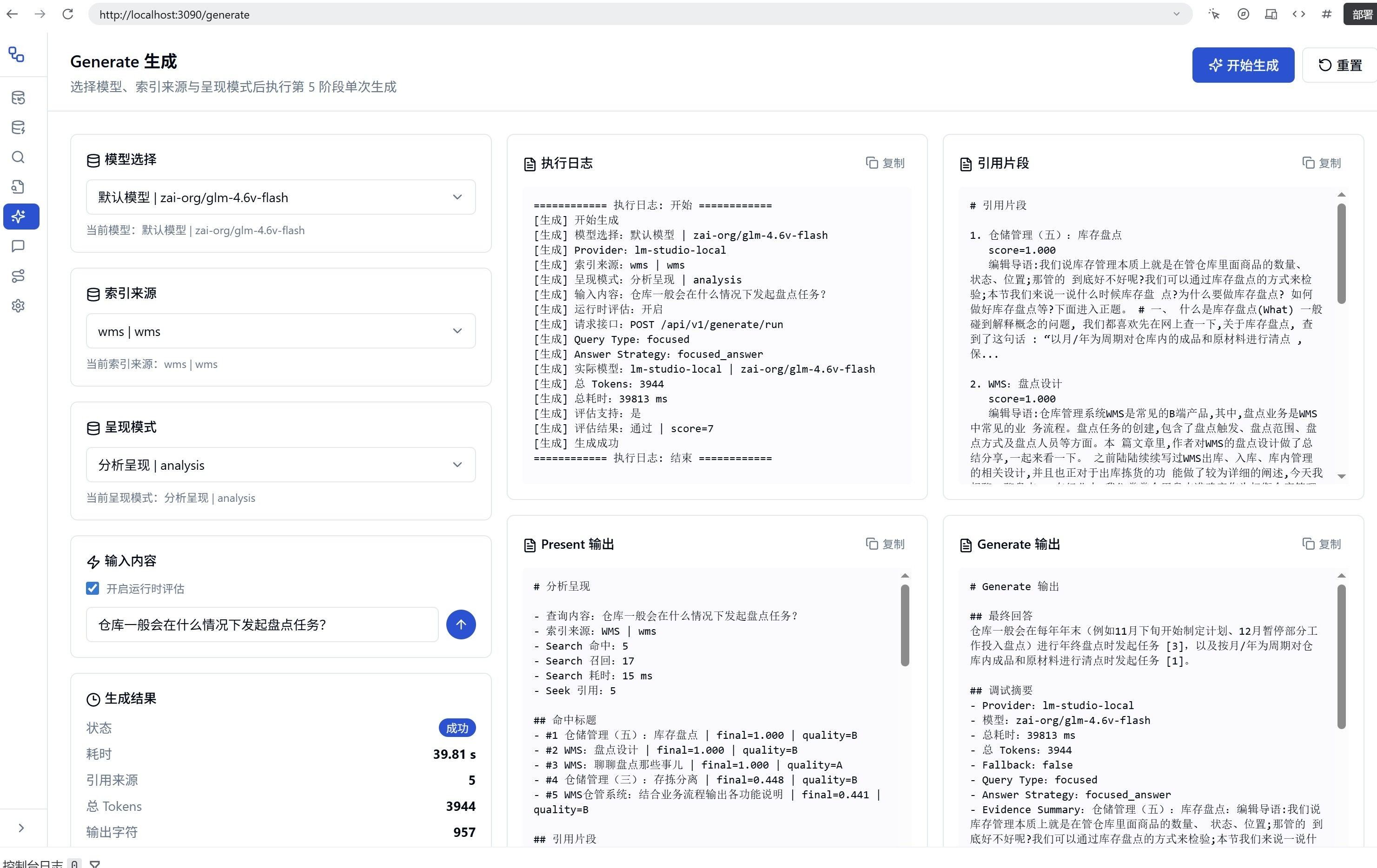This screenshot has height=868, width=1377.
Task: Open the workflow branches sidebar icon
Action: pos(18,276)
